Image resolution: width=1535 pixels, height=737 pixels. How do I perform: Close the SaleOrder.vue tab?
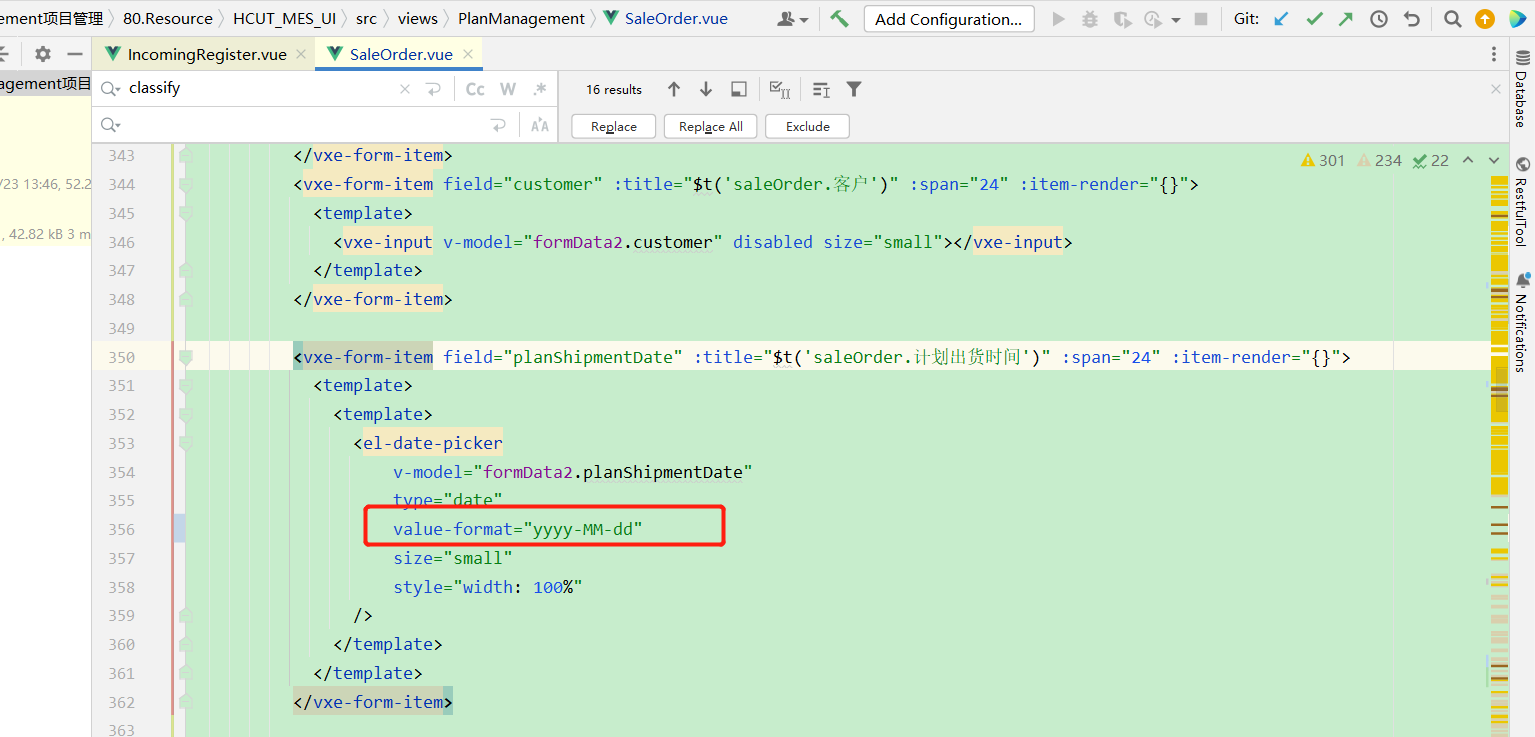[467, 55]
